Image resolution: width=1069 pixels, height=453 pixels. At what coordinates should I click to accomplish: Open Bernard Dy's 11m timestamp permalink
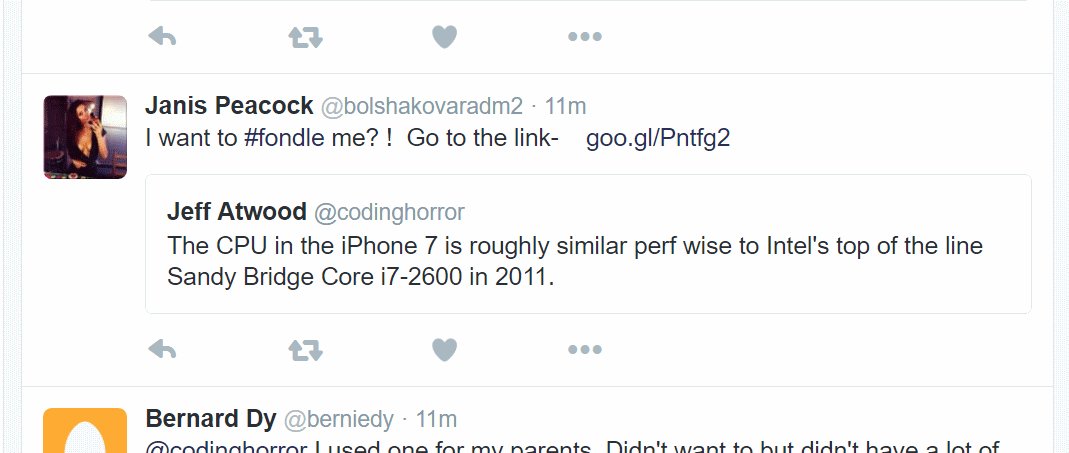[436, 419]
